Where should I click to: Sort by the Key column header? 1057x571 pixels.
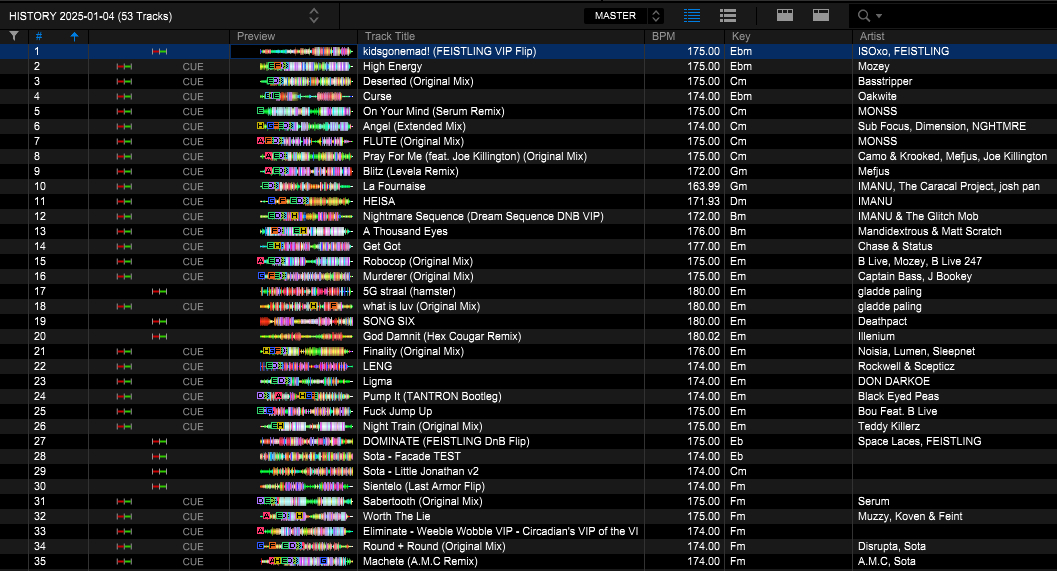click(741, 36)
